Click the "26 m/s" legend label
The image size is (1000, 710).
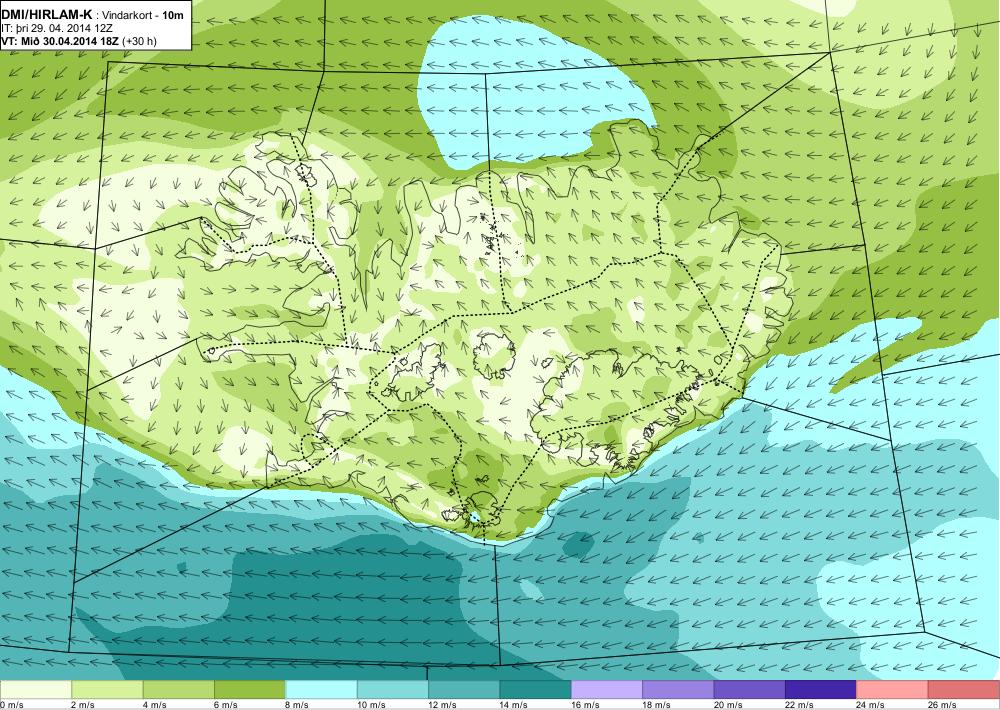943,705
